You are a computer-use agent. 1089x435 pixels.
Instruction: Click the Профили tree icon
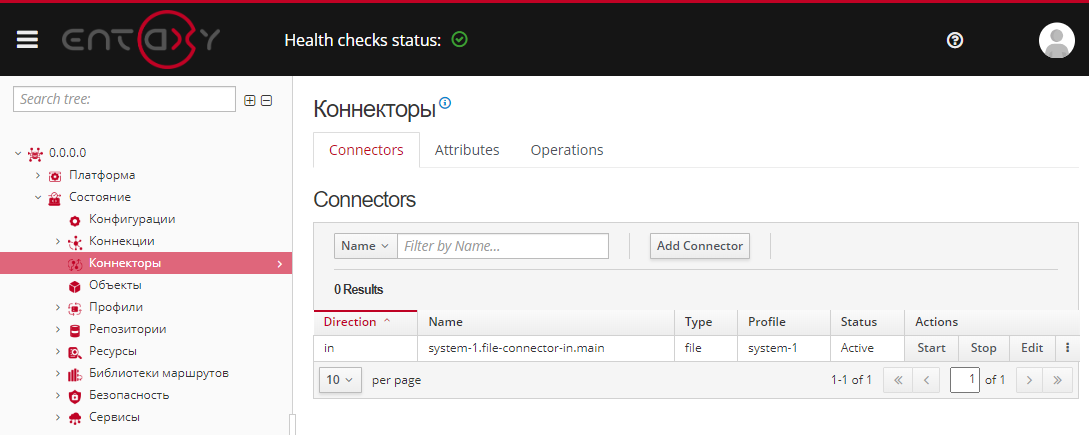pyautogui.click(x=75, y=308)
